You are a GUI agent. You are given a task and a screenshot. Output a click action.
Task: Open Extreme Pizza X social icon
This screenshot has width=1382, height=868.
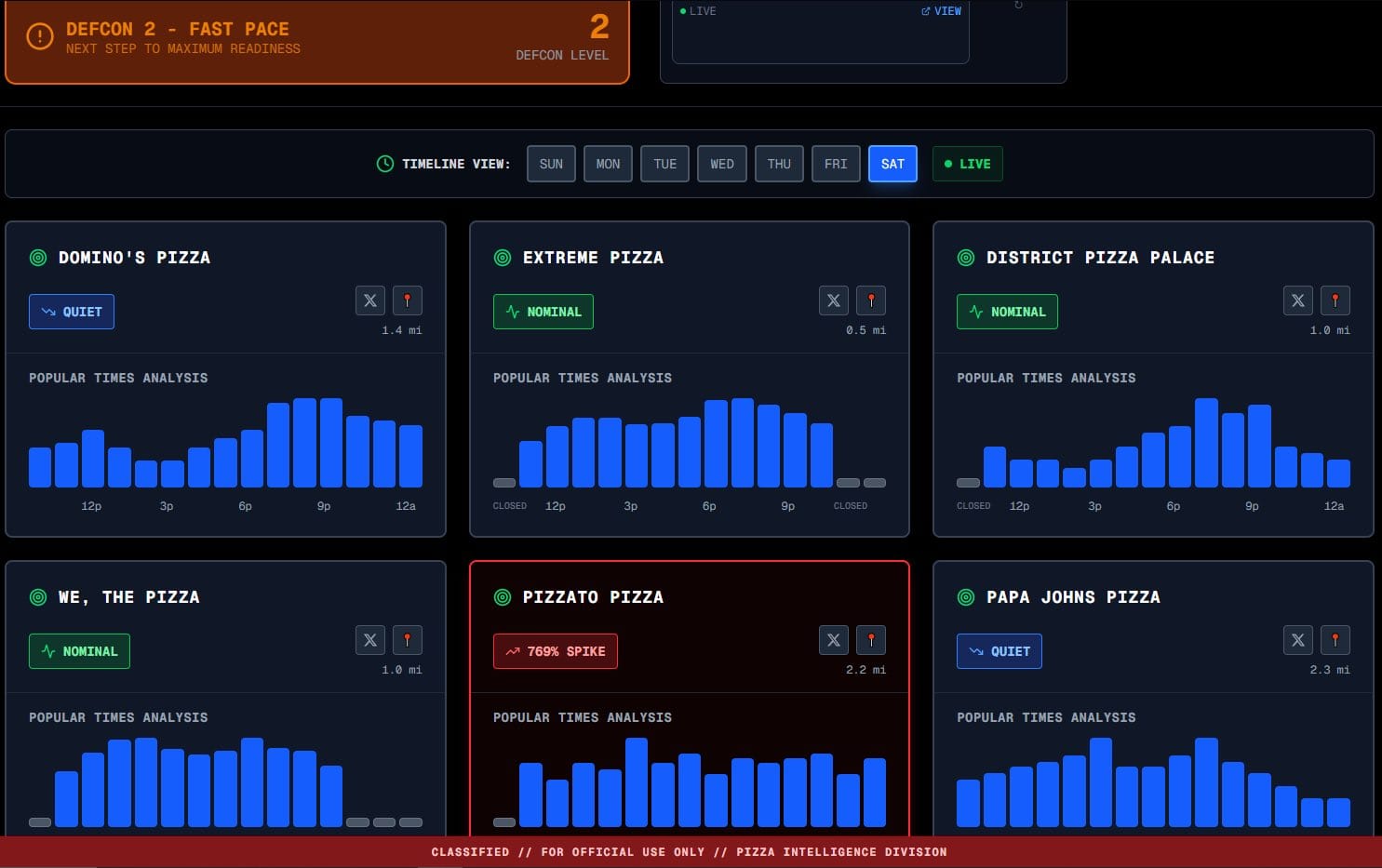(x=834, y=300)
